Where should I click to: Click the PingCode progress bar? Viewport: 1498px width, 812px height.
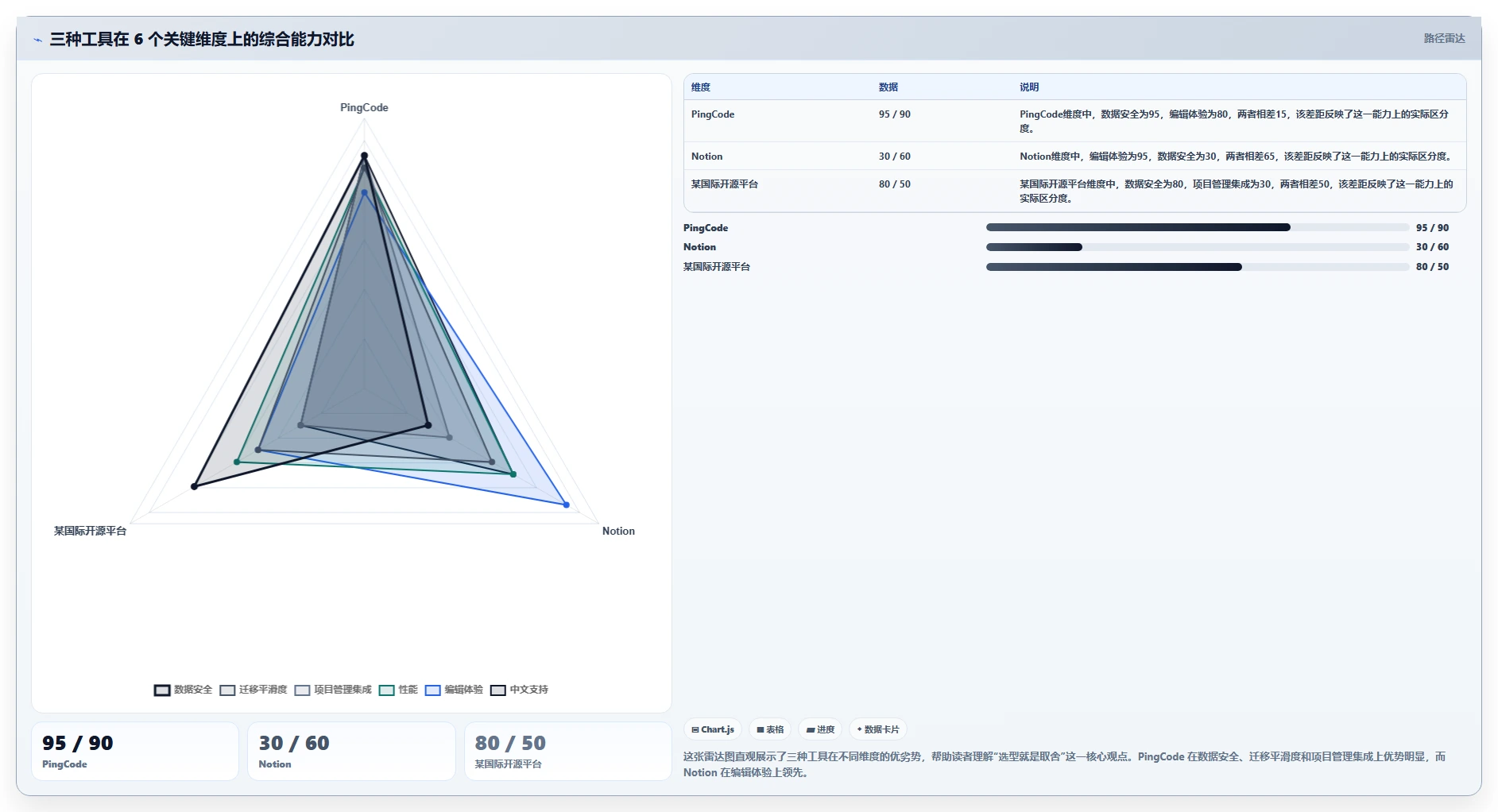coord(1198,227)
